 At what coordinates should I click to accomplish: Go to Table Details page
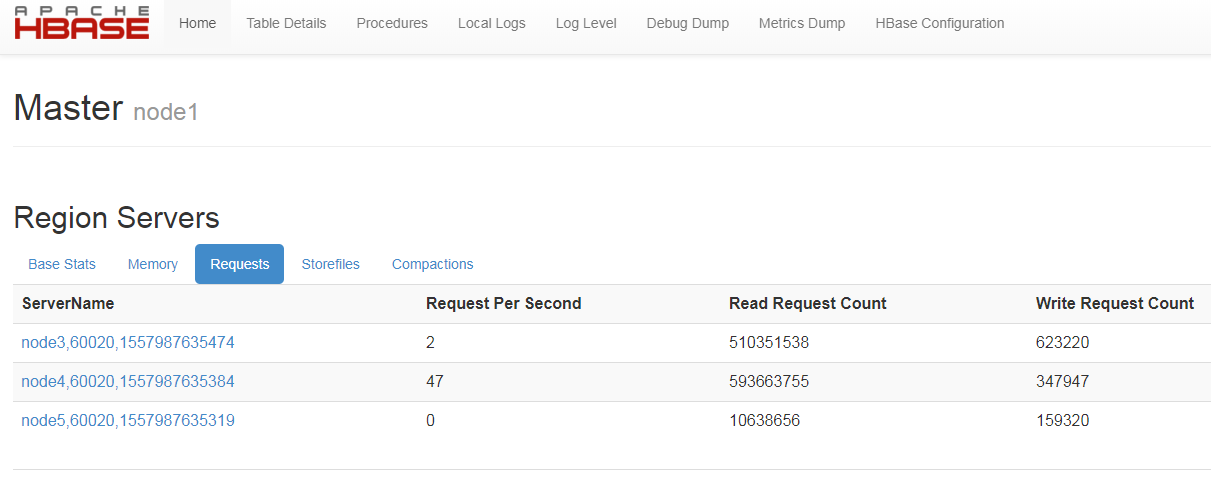[x=286, y=23]
